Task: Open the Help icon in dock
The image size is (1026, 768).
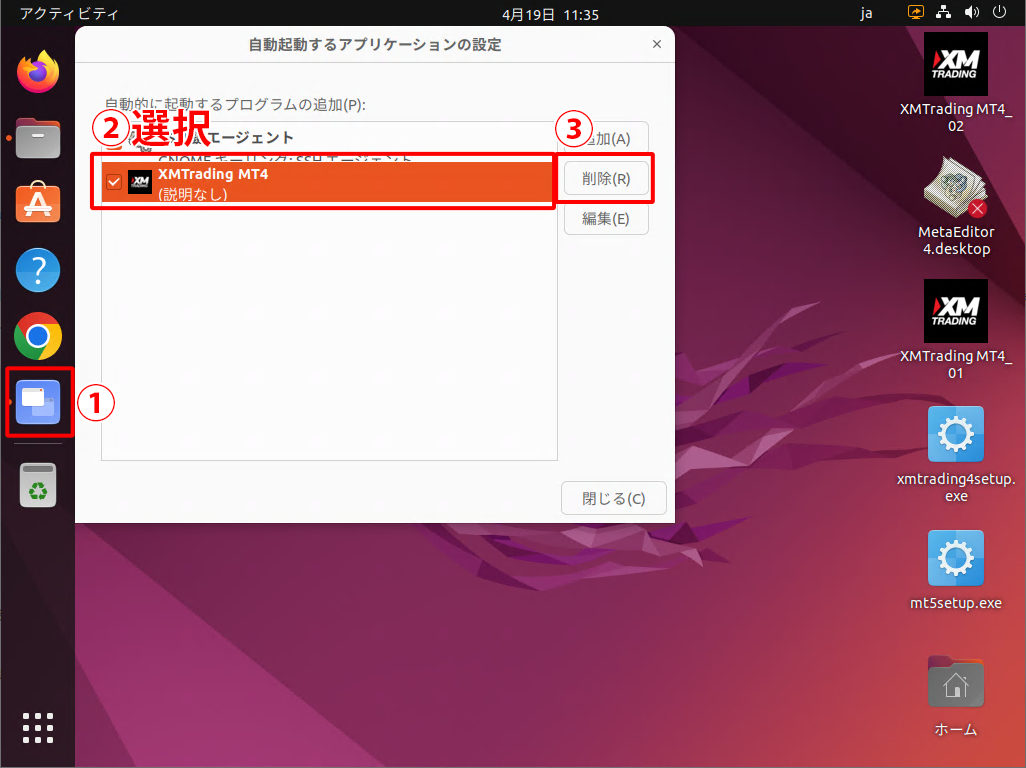Action: tap(38, 270)
